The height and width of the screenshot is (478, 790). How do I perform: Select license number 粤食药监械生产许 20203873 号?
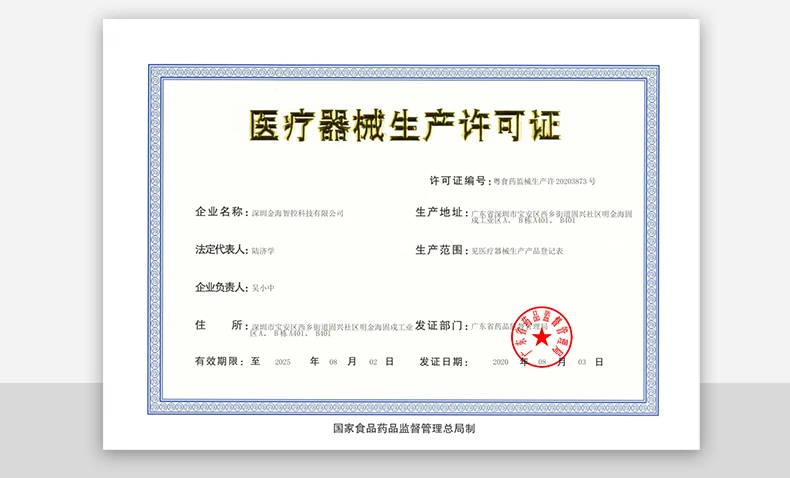click(x=544, y=181)
